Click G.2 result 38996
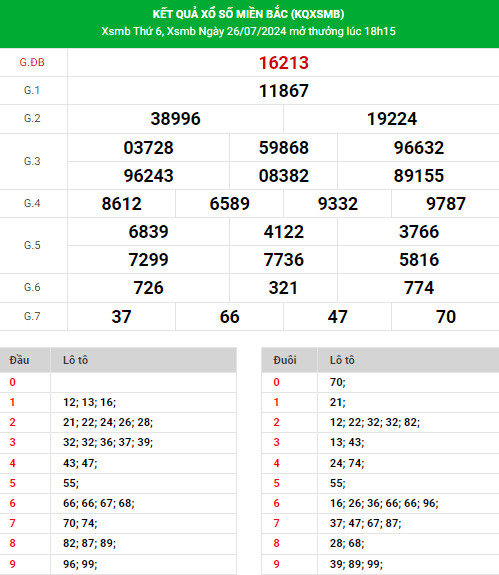This screenshot has height=575, width=499. [175, 119]
